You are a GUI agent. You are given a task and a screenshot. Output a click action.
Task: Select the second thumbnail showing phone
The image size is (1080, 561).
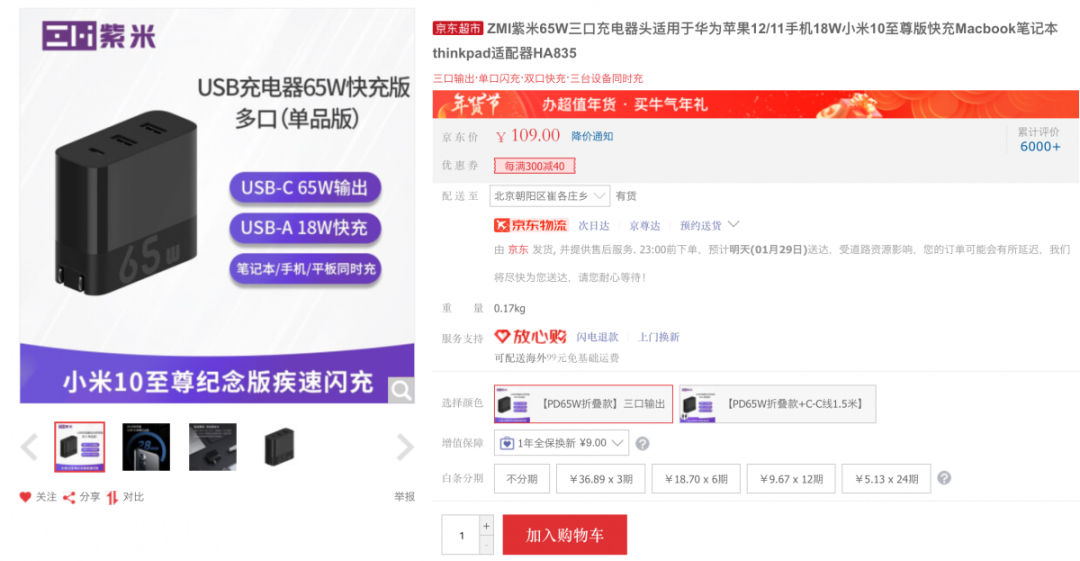[x=146, y=447]
